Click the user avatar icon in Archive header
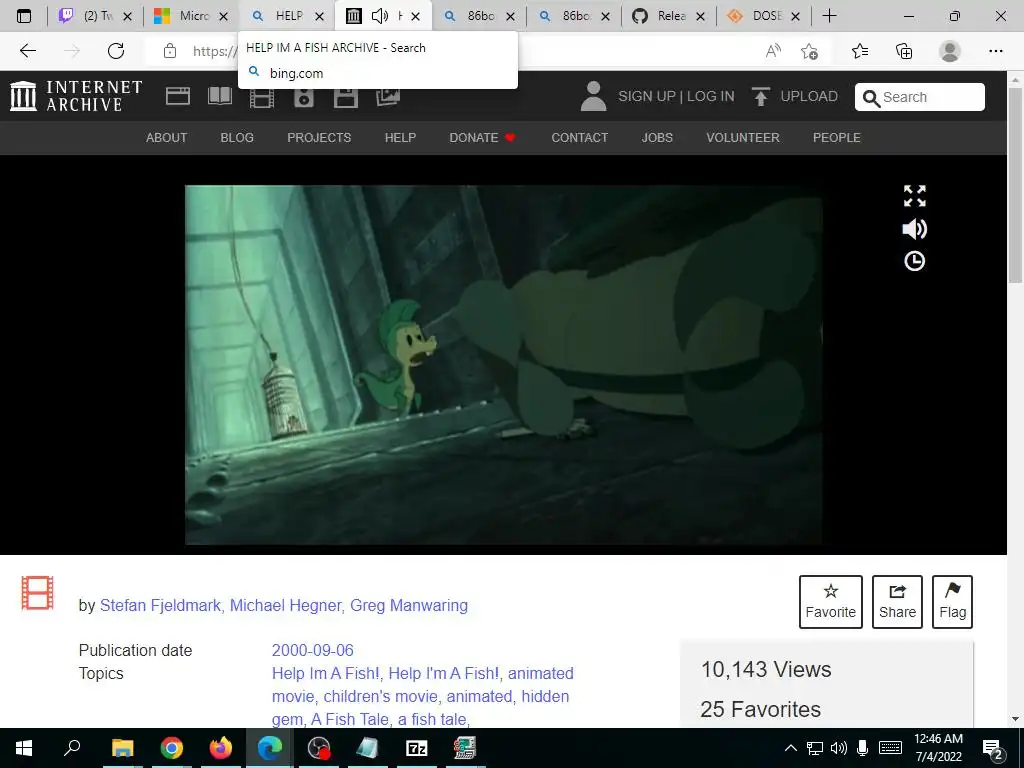The height and width of the screenshot is (768, 1024). coord(593,96)
